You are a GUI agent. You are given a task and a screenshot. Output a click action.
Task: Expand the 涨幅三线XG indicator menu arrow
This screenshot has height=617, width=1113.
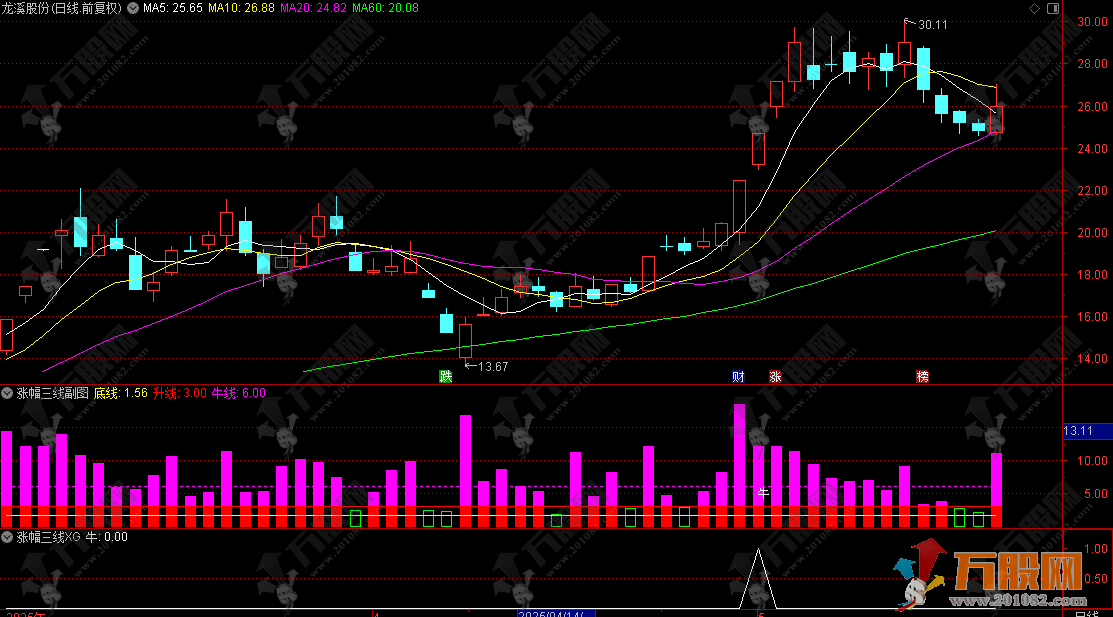[7, 537]
